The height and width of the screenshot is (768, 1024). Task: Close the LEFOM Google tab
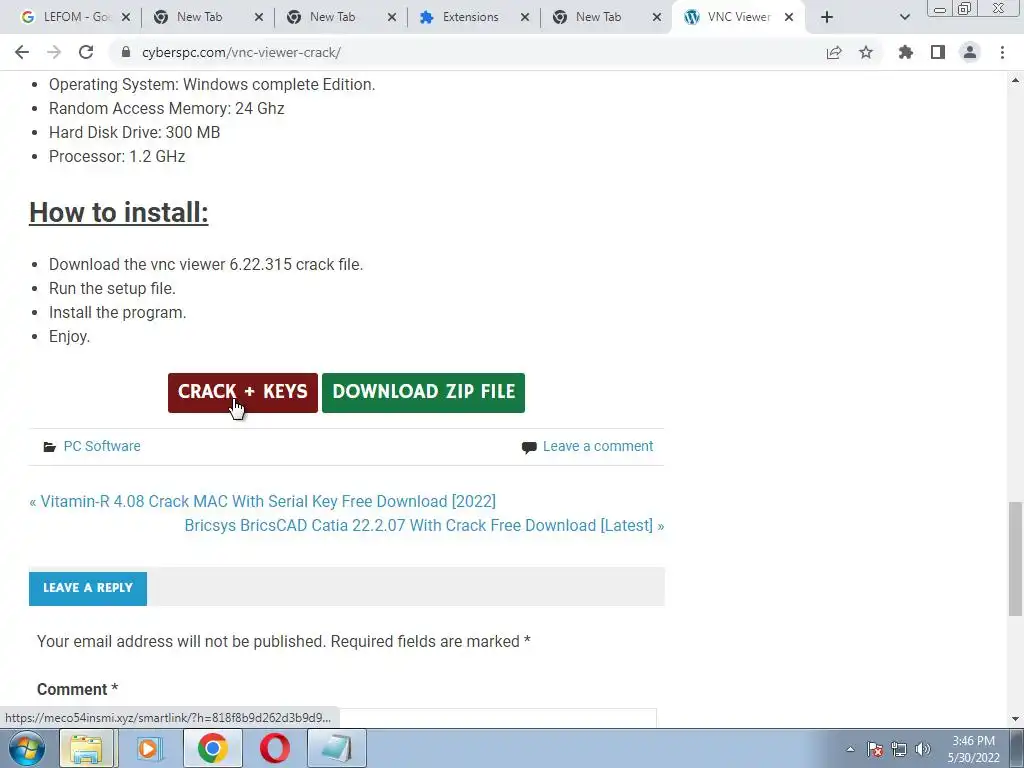pos(126,17)
